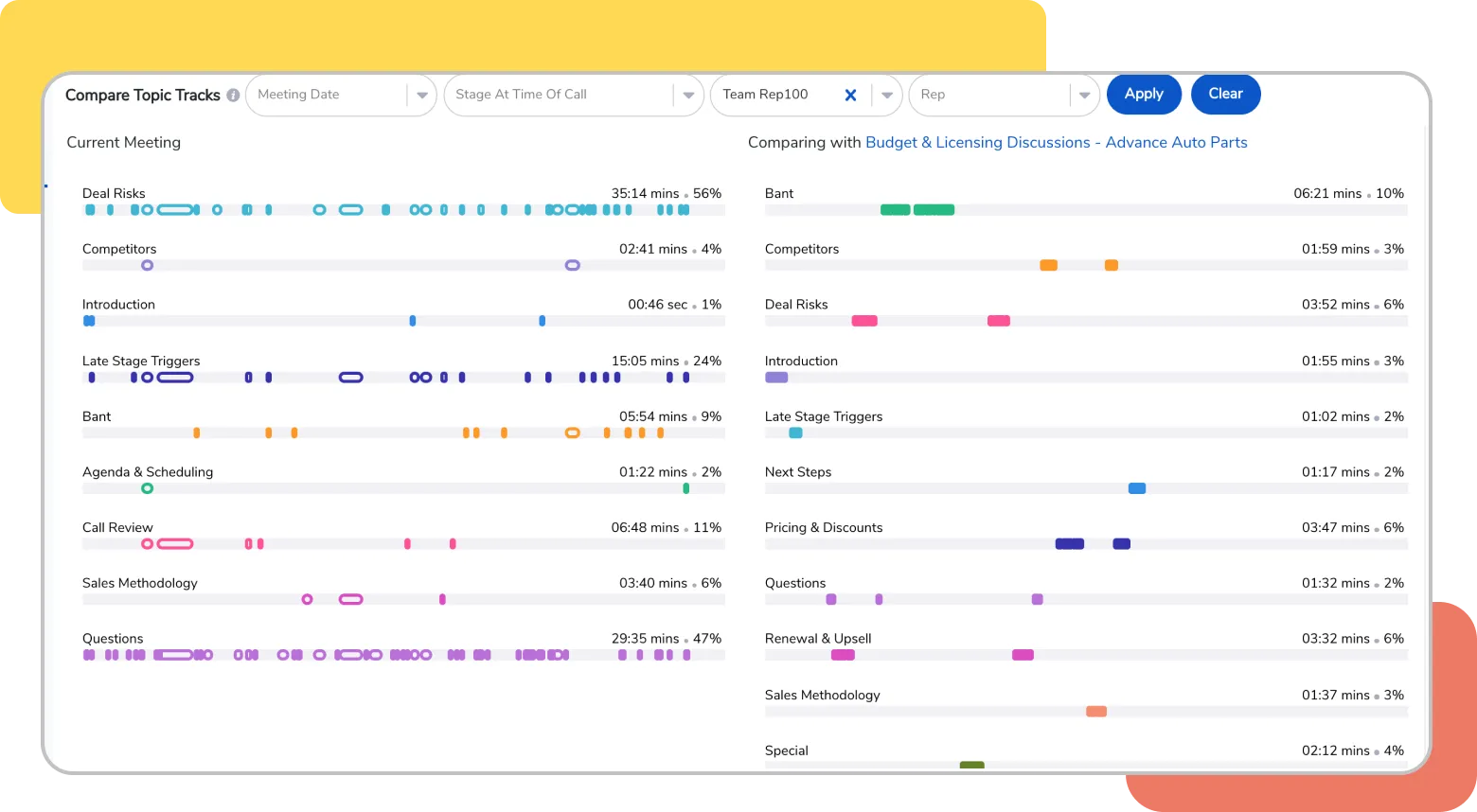Select the Agenda & Scheduling topic label
This screenshot has height=812, width=1477.
click(x=148, y=471)
